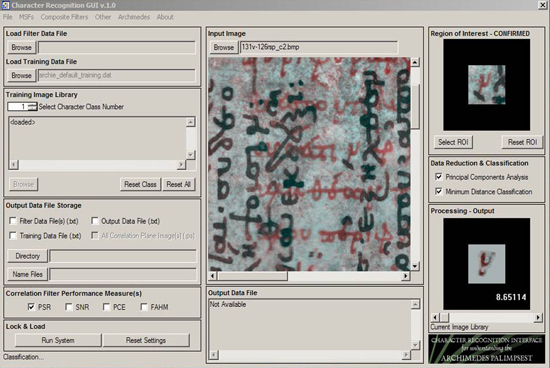The width and height of the screenshot is (550, 368).
Task: Click the input image vertical scrollbar thumb
Action: click(415, 107)
